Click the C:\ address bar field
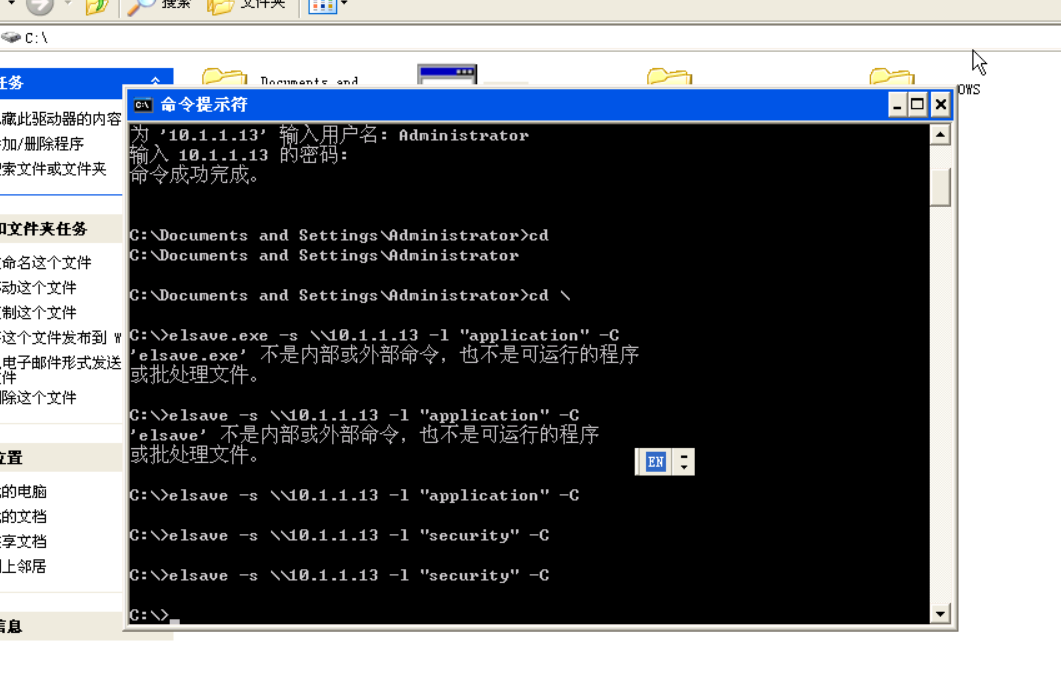 click(x=530, y=38)
